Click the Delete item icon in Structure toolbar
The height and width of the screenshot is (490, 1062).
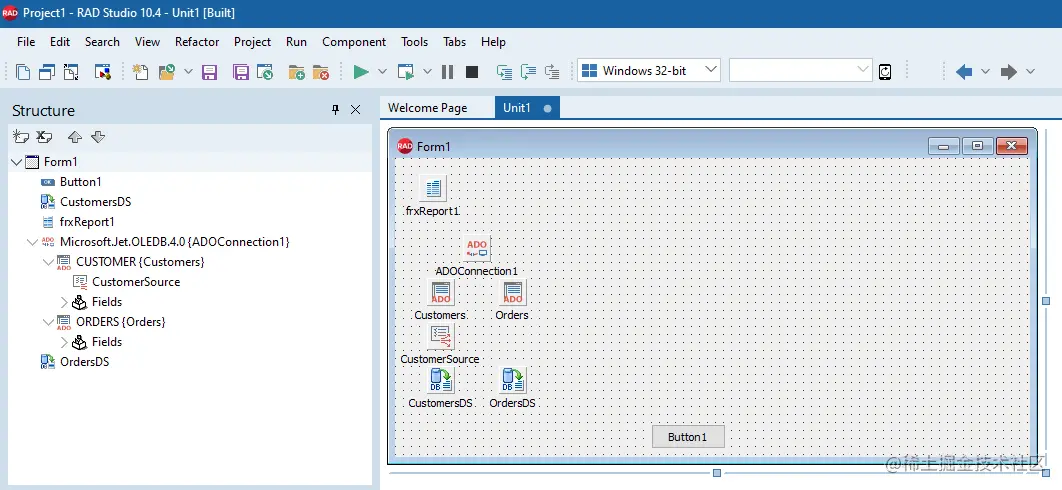coord(44,137)
